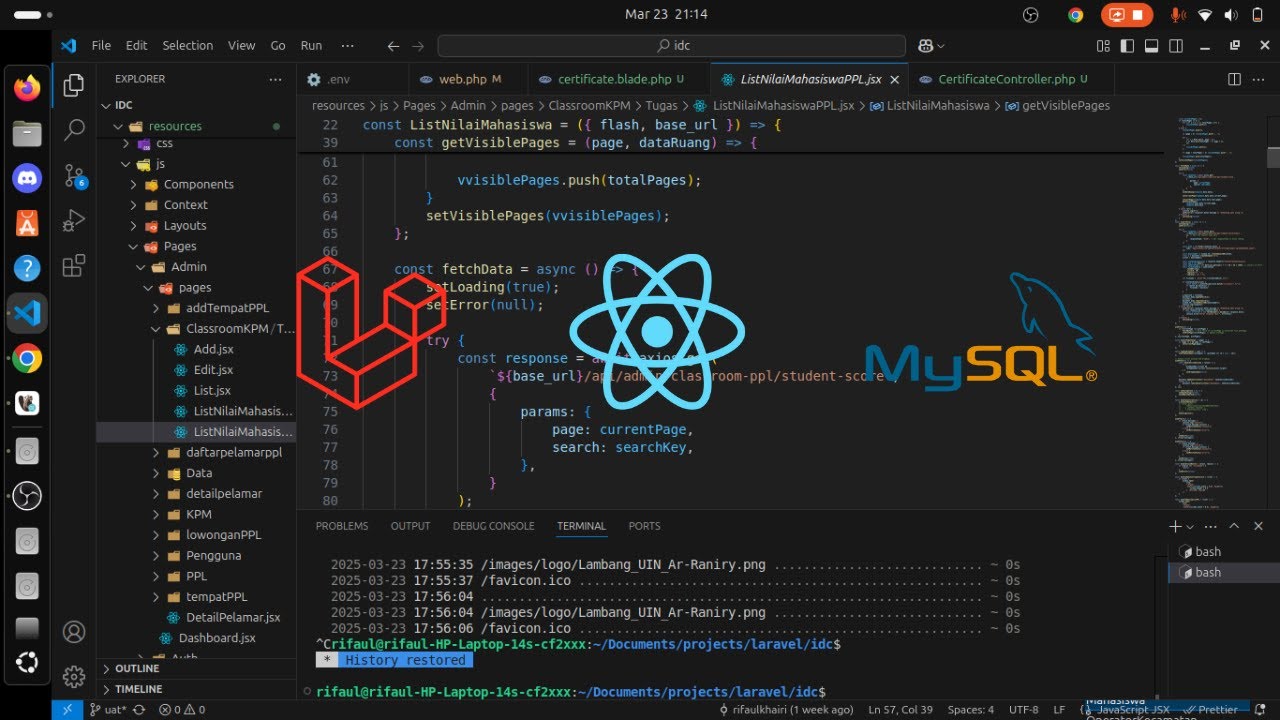The width and height of the screenshot is (1280, 720).
Task: Go forward with the navigation arrow
Action: 419,46
